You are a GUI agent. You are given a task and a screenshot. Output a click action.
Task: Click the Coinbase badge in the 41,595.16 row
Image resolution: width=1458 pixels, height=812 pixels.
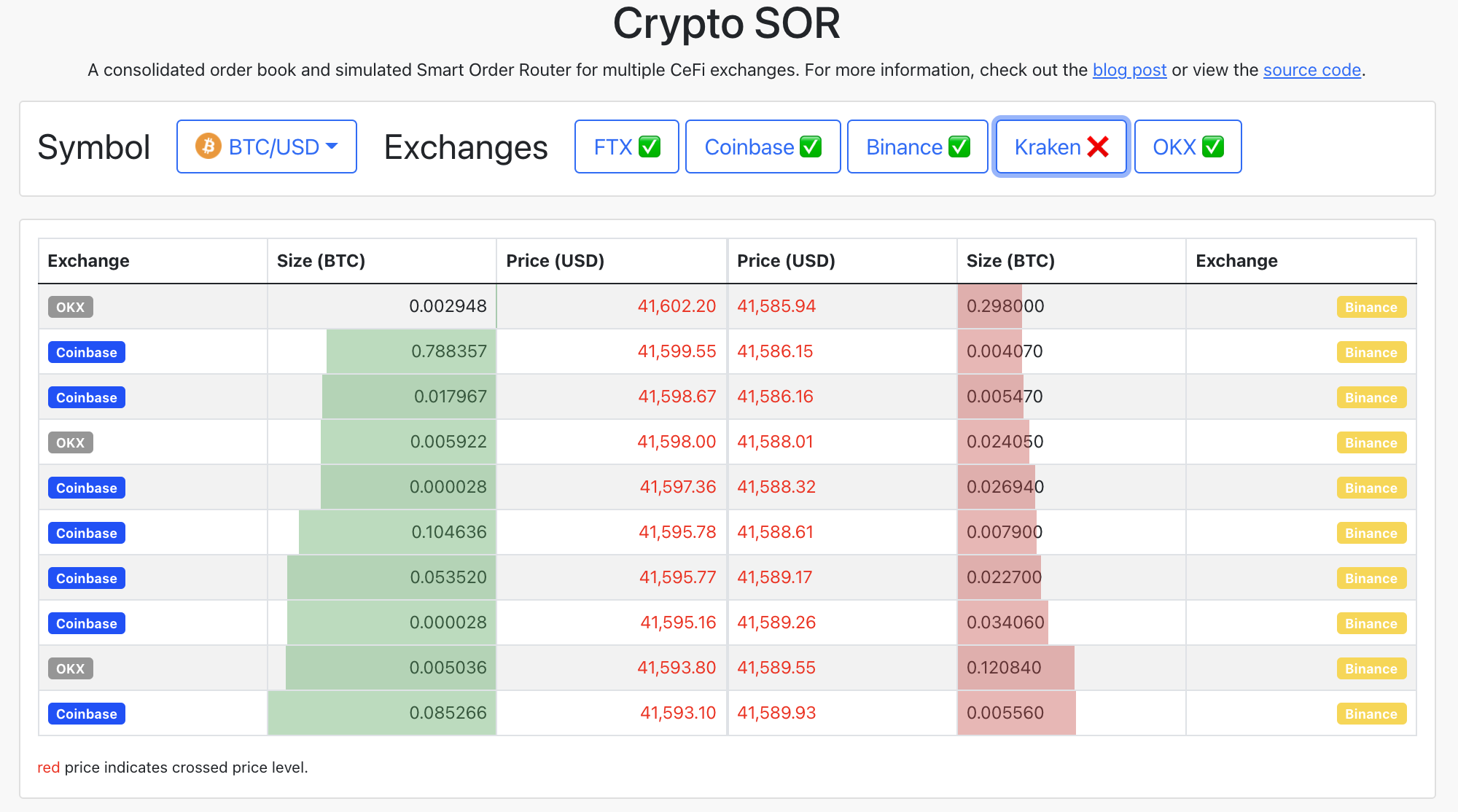(x=87, y=623)
